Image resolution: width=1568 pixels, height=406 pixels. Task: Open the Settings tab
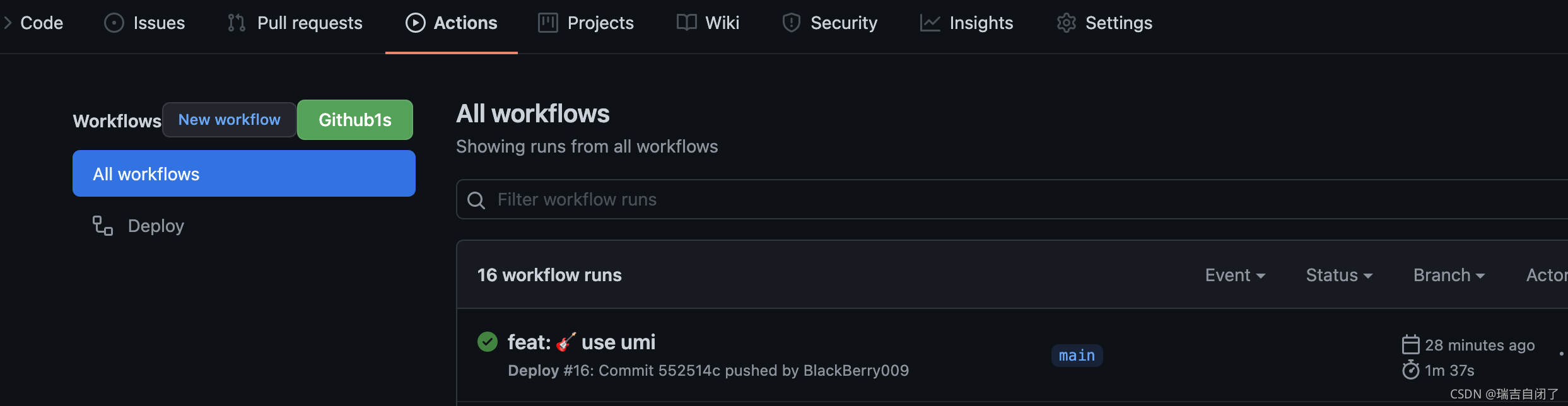coord(1104,23)
